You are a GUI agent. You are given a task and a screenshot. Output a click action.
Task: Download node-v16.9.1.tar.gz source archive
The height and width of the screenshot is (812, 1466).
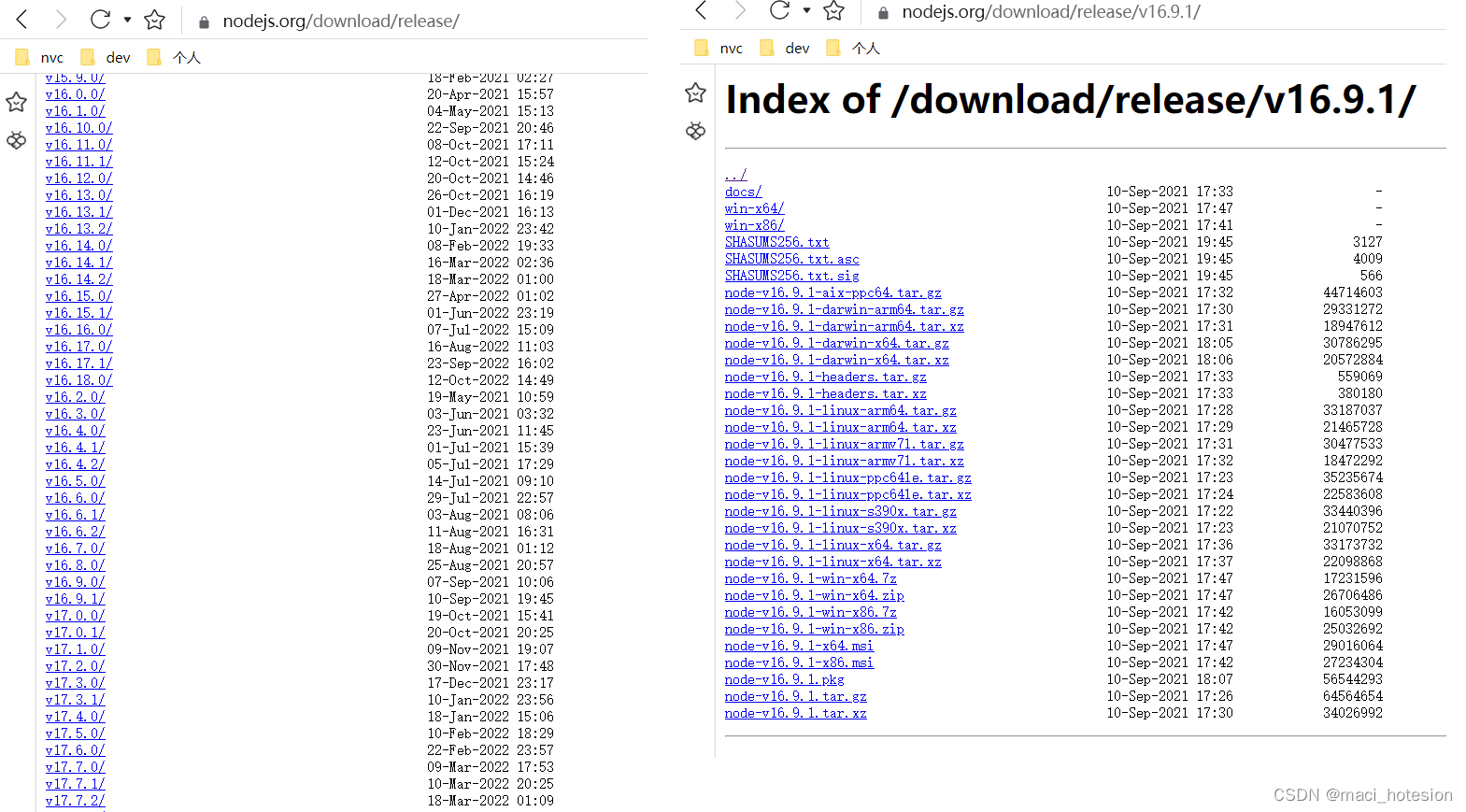tap(795, 696)
